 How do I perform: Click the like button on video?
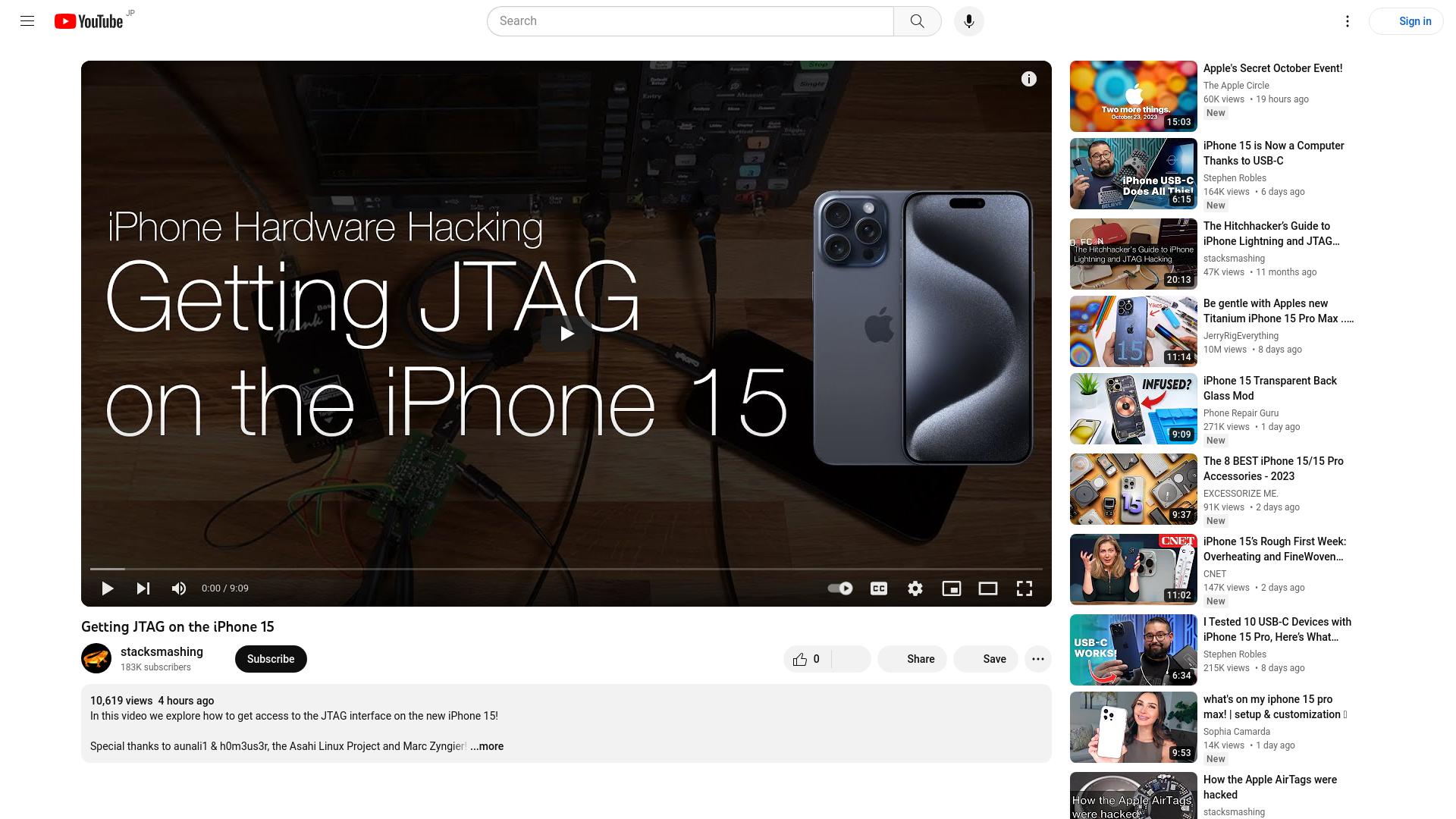pos(800,658)
